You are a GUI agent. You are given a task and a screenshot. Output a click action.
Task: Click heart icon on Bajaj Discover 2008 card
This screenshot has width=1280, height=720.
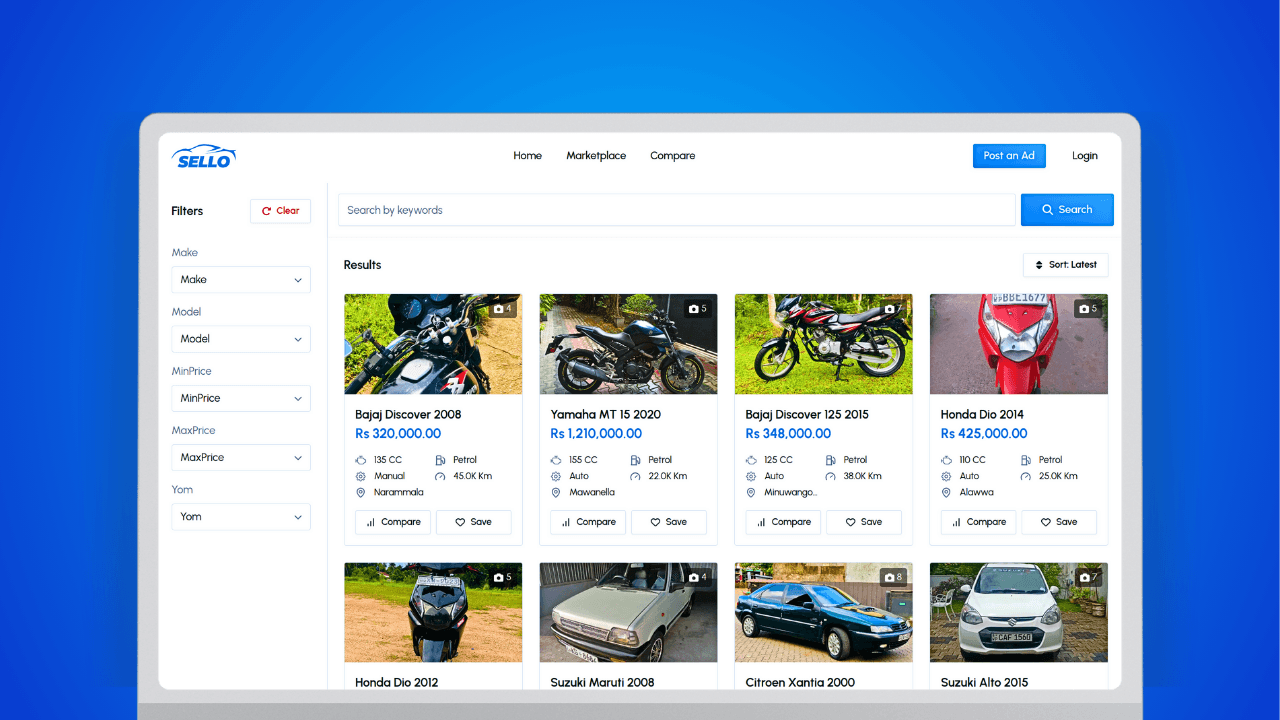click(460, 522)
